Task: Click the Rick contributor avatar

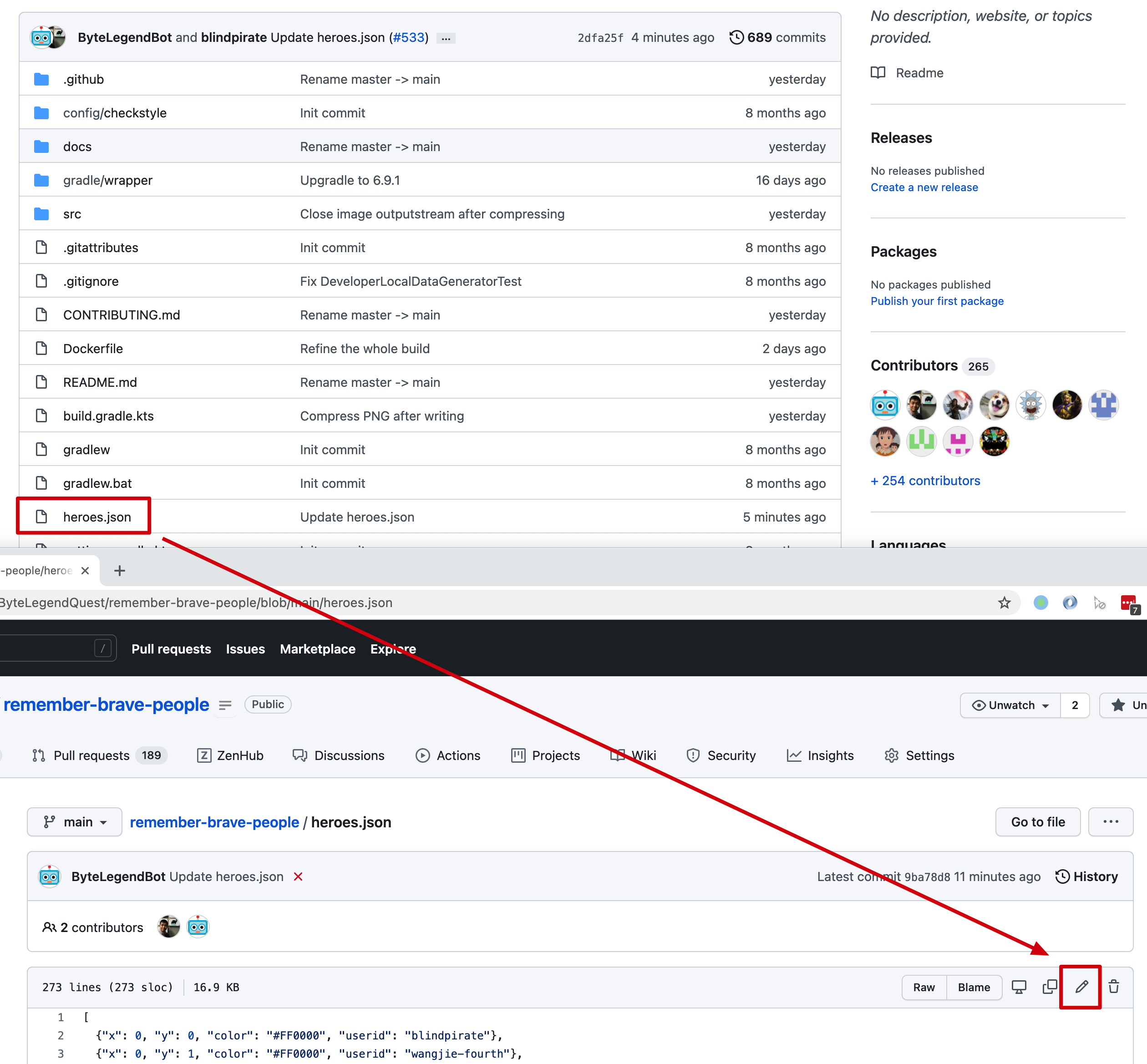Action: [x=1030, y=405]
